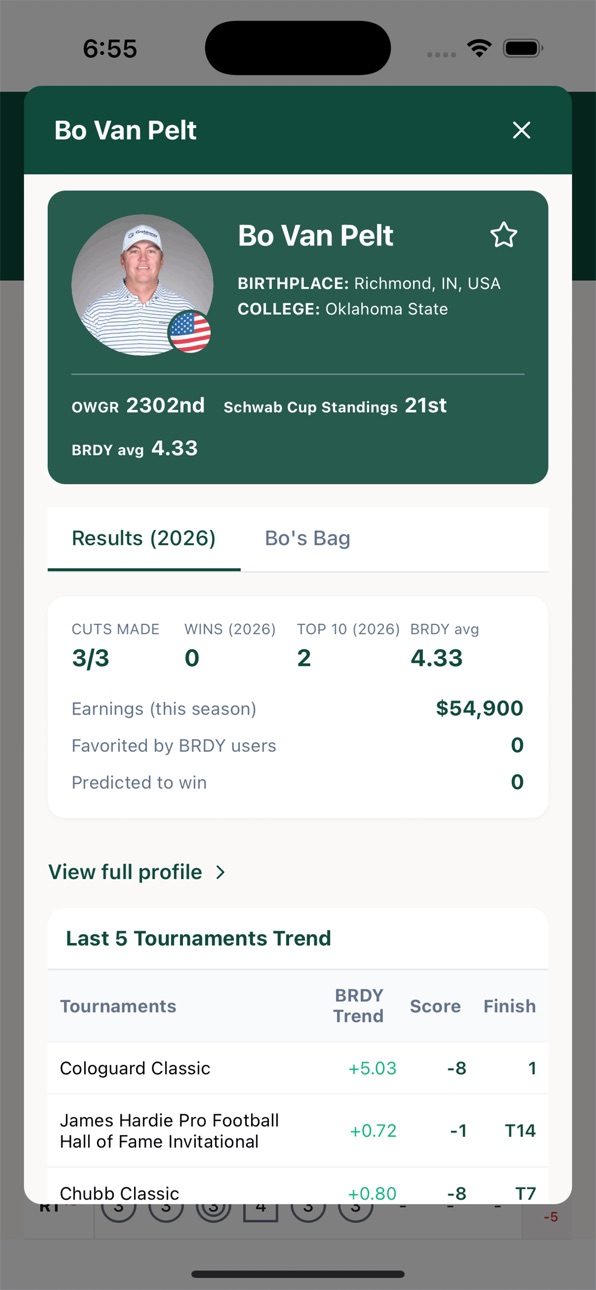Tap the chevron next to View full profile
Viewport: 596px width, 1290px height.
(220, 873)
